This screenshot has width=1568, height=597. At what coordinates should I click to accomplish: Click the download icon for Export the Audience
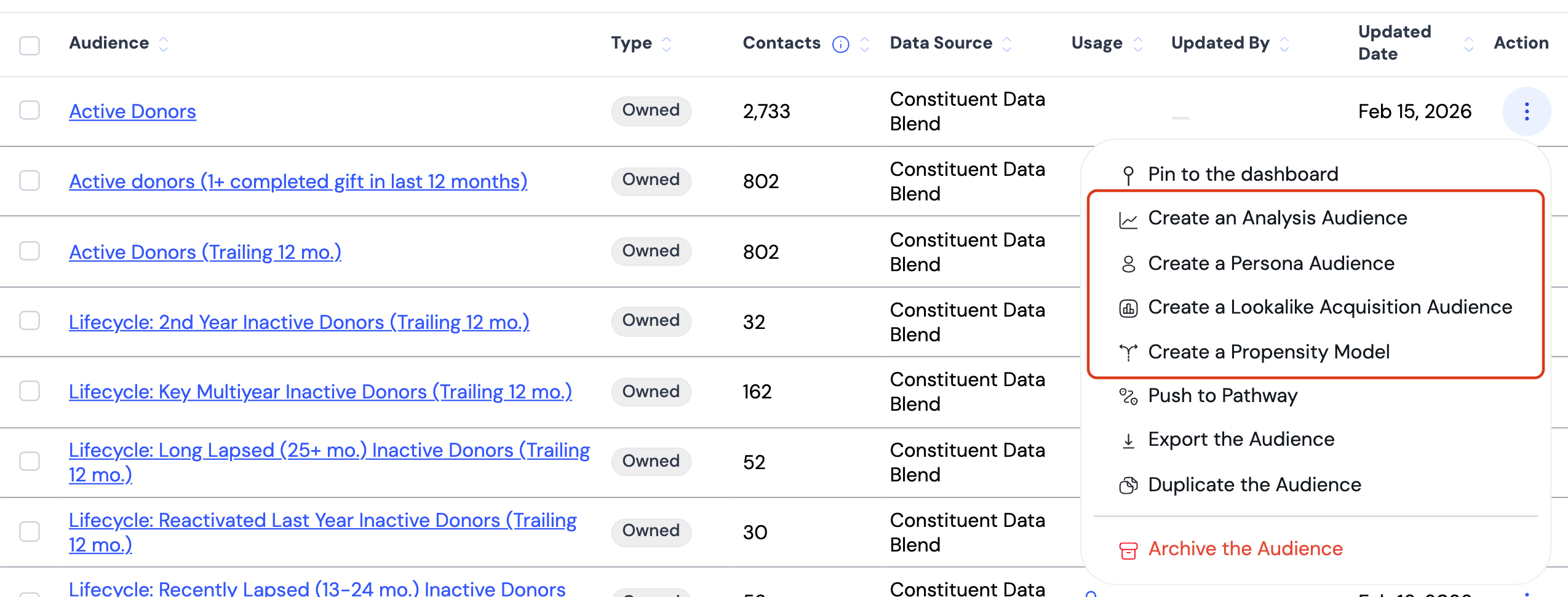(1128, 441)
